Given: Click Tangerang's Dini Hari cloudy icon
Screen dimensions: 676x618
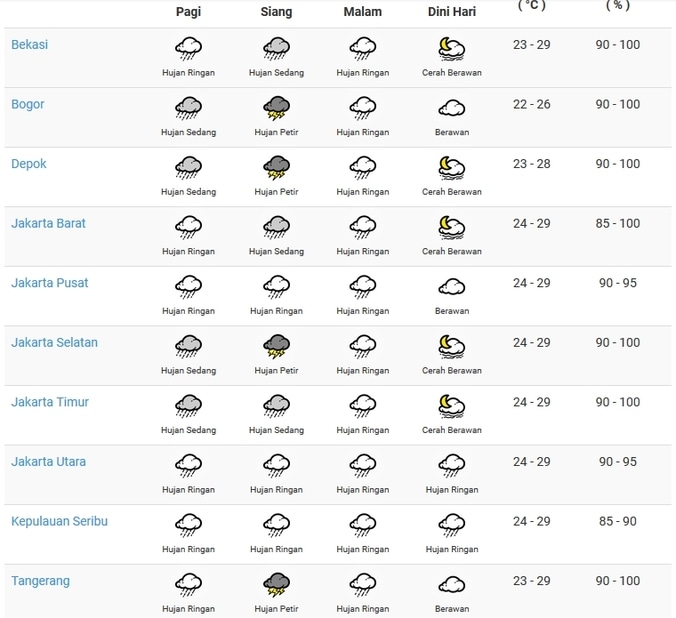Looking at the screenshot, I should point(451,584).
